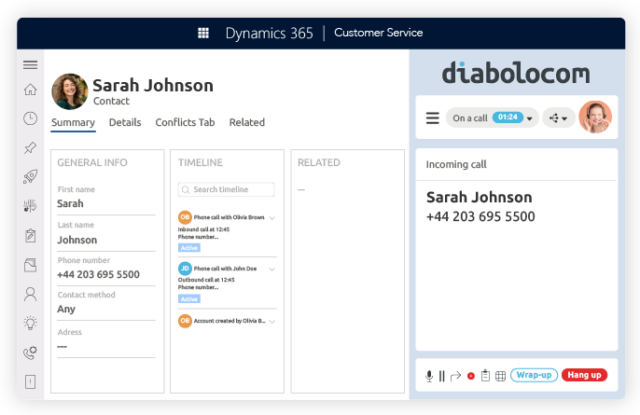Open the dashboards chart icon in sidebar

pyautogui.click(x=30, y=206)
